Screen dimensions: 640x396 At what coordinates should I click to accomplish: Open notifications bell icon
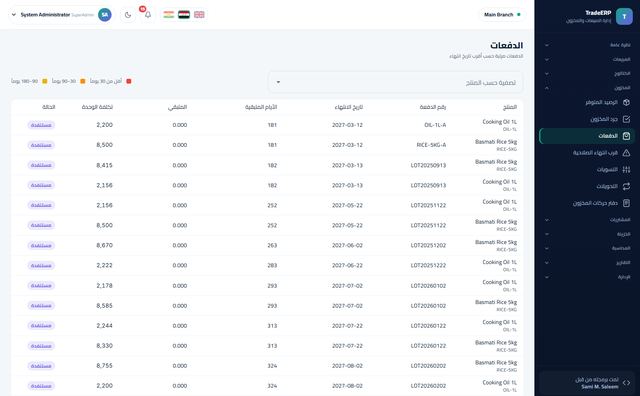(148, 15)
